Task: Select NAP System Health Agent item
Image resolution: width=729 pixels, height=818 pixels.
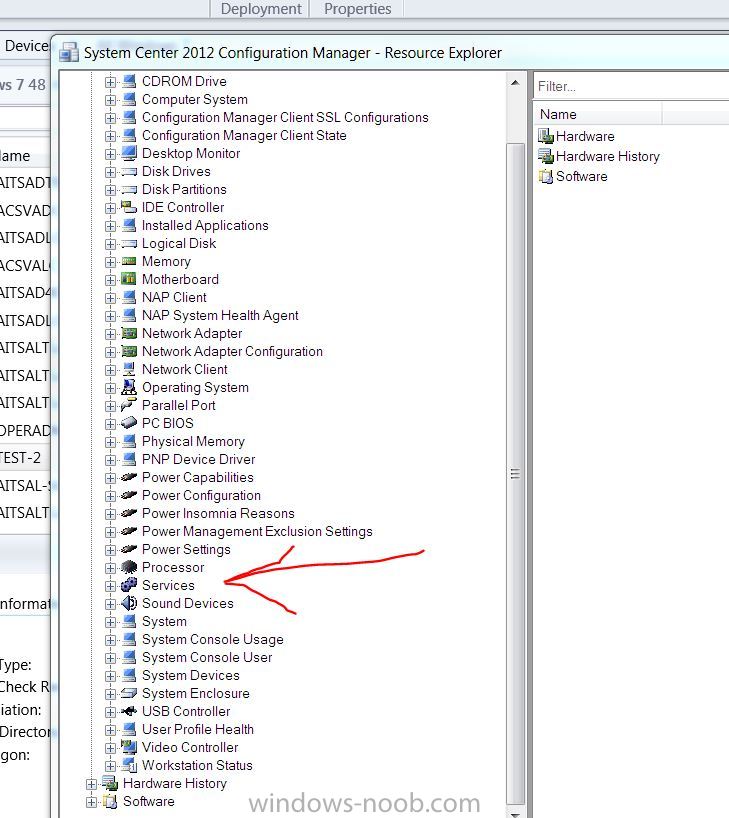Action: pos(220,316)
